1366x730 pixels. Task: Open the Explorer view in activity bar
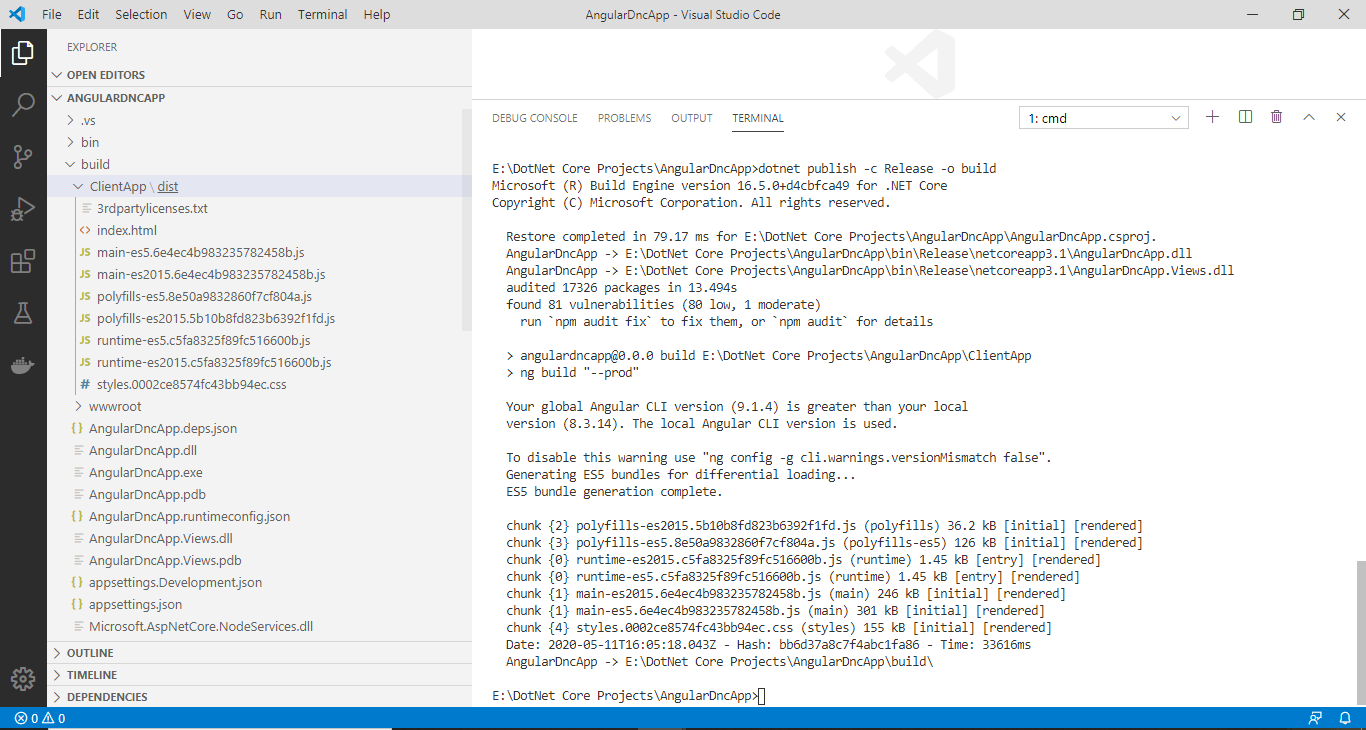coord(23,52)
